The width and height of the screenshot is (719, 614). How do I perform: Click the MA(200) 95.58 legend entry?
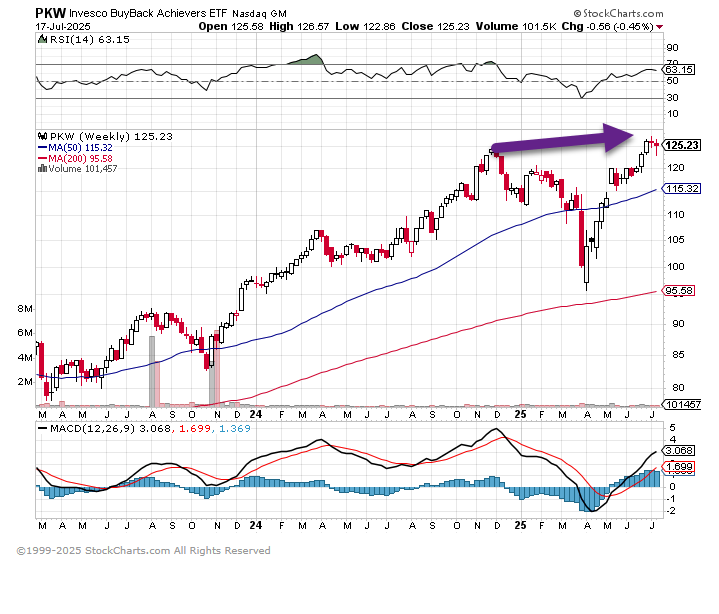75,159
